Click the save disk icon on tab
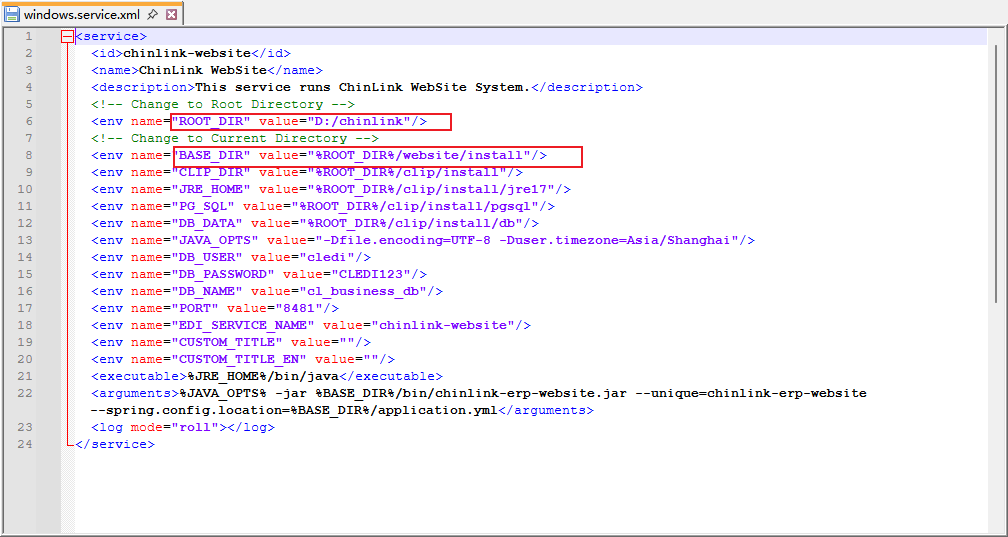1008x537 pixels. click(x=12, y=14)
